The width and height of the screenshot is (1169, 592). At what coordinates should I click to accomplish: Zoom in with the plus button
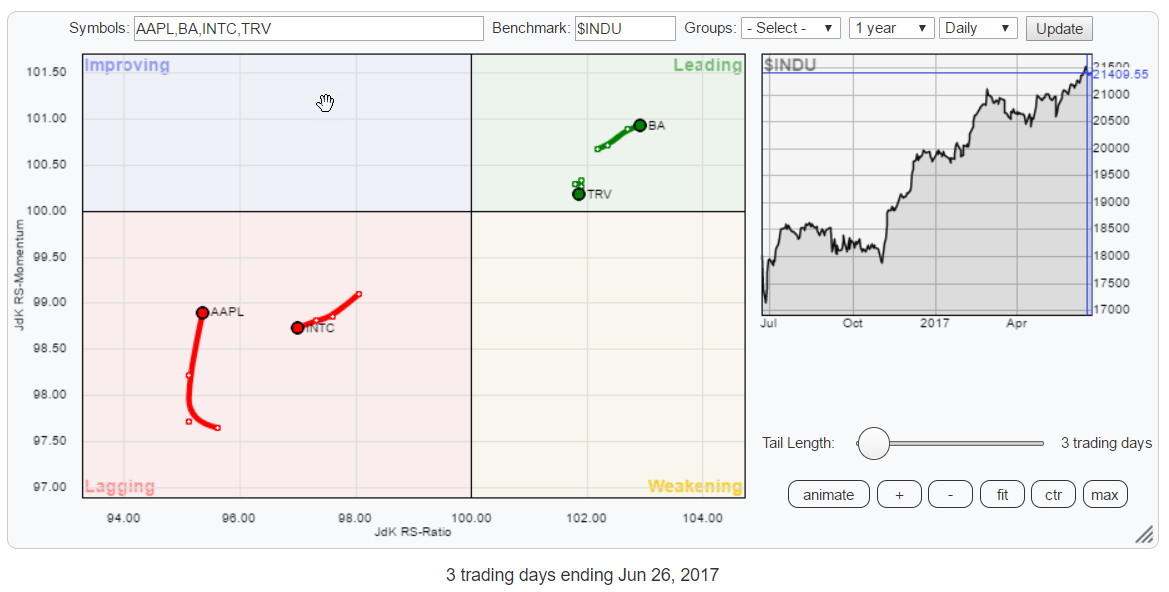(x=899, y=494)
